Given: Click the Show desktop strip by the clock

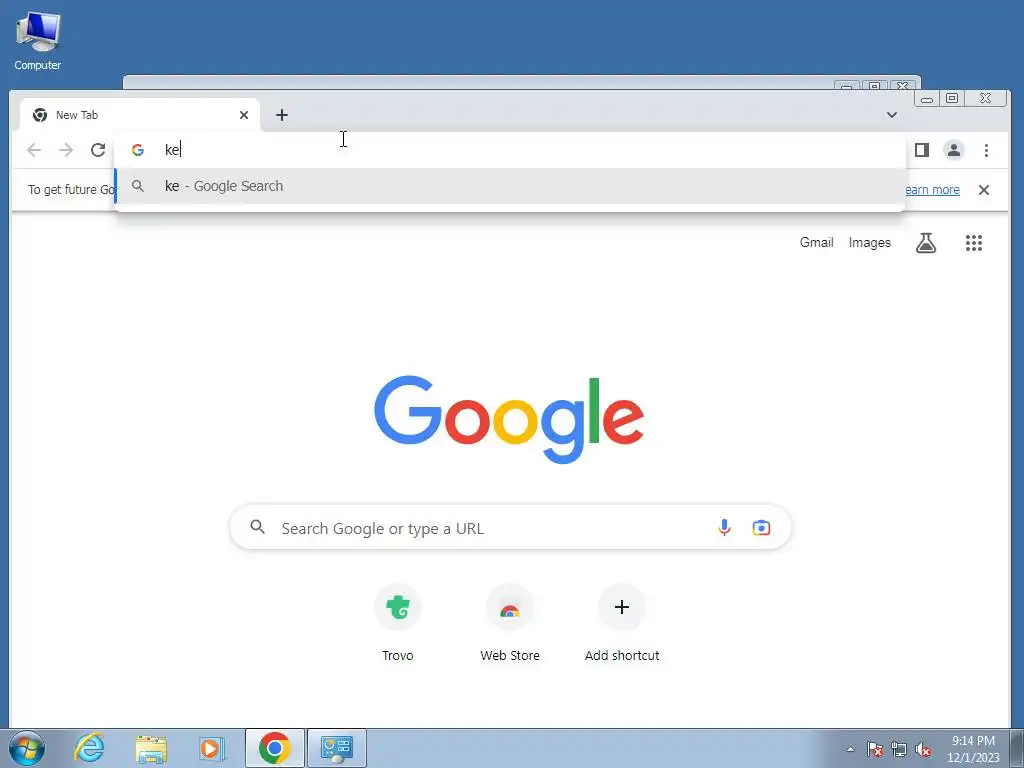Looking at the screenshot, I should [x=1016, y=748].
